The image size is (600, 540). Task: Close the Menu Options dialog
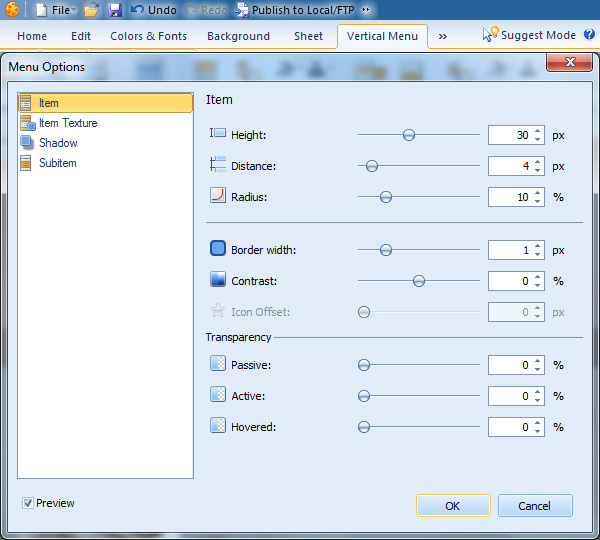(569, 62)
